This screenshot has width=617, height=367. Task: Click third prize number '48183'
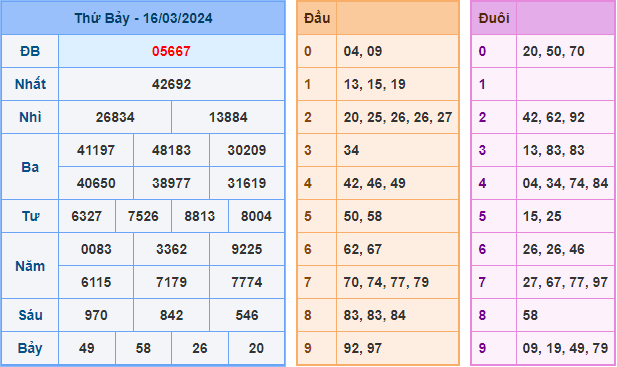pos(171,150)
